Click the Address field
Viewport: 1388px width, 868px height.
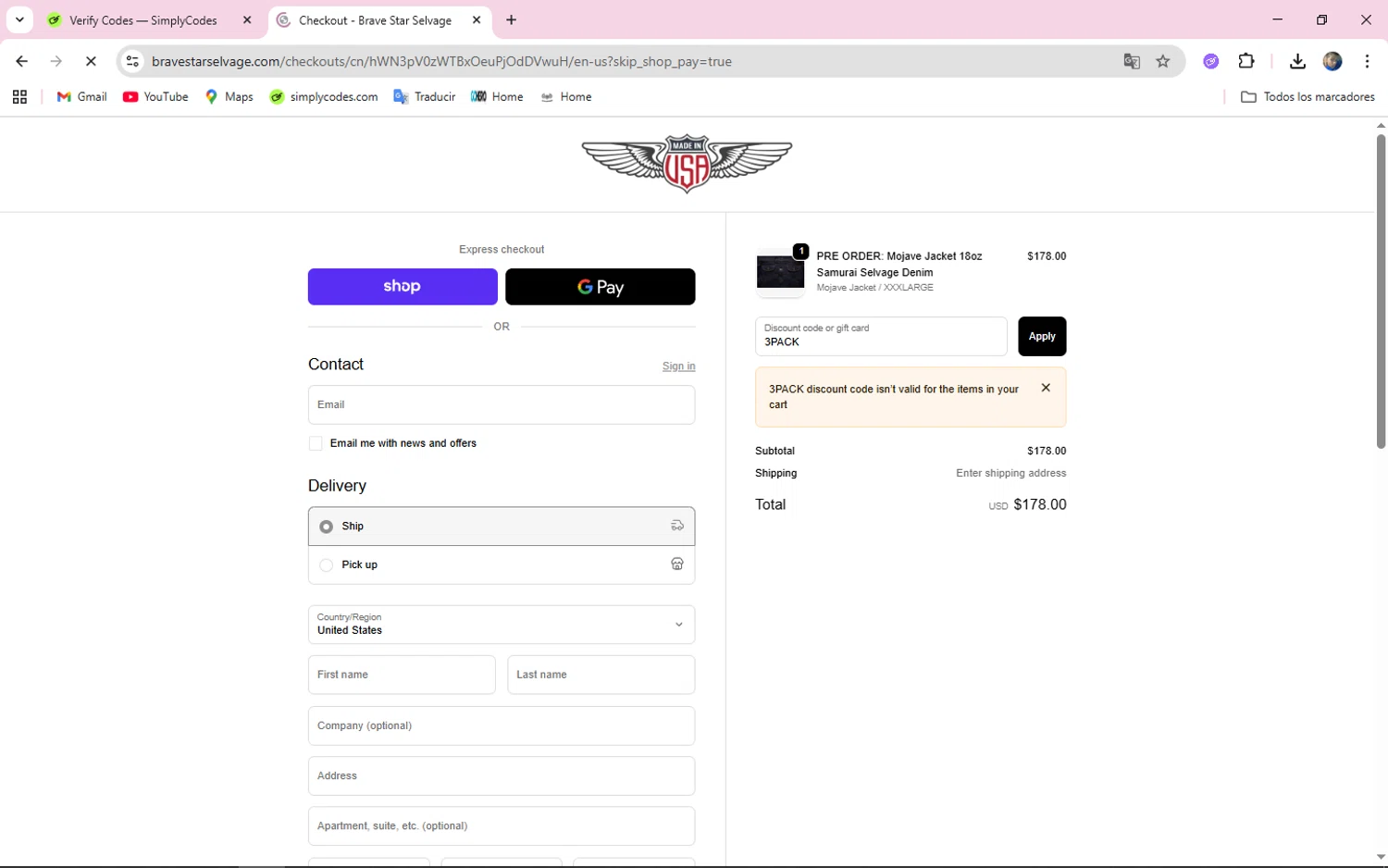click(502, 775)
